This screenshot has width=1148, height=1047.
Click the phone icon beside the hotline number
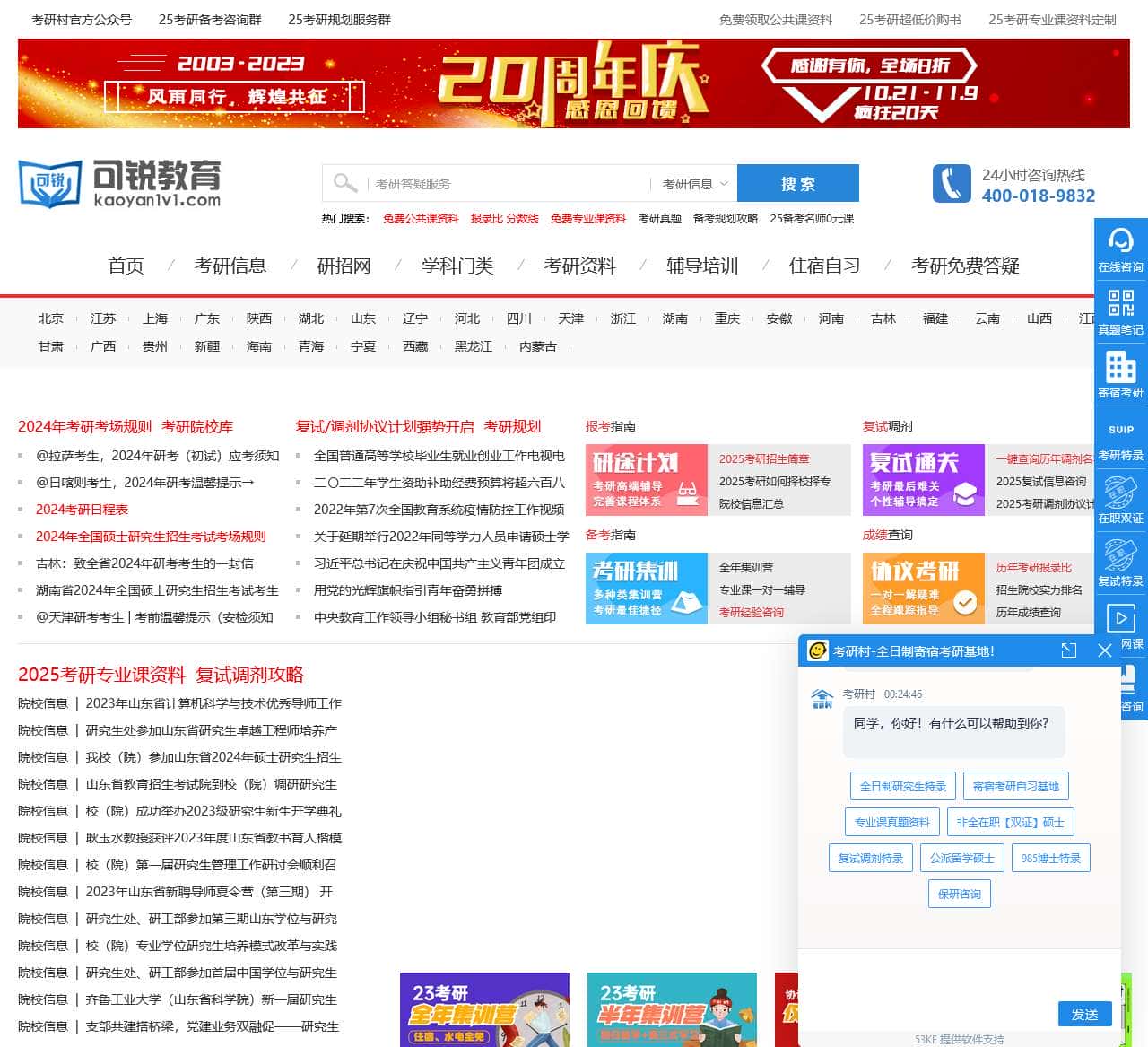point(951,182)
